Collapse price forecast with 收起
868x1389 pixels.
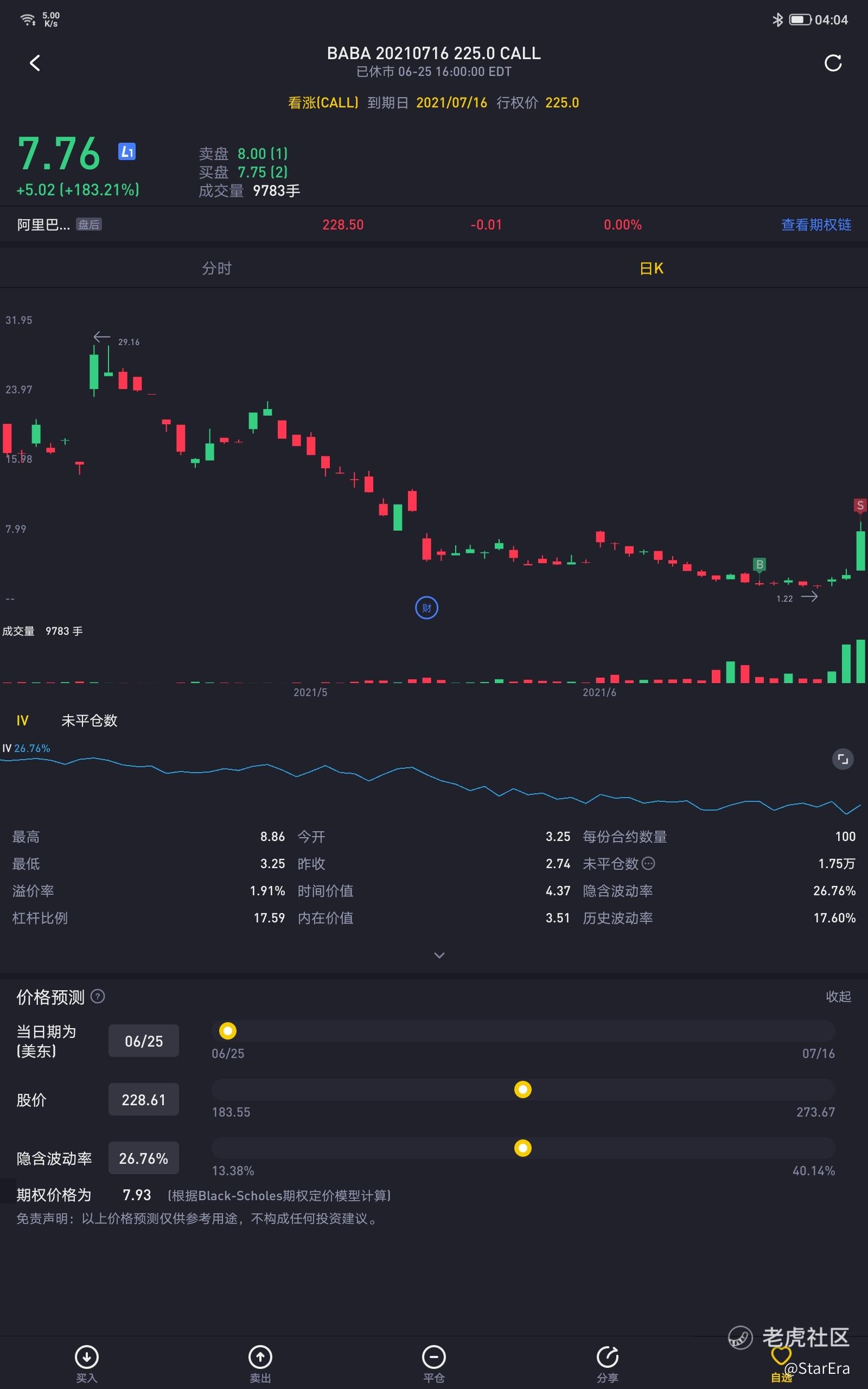tap(838, 996)
